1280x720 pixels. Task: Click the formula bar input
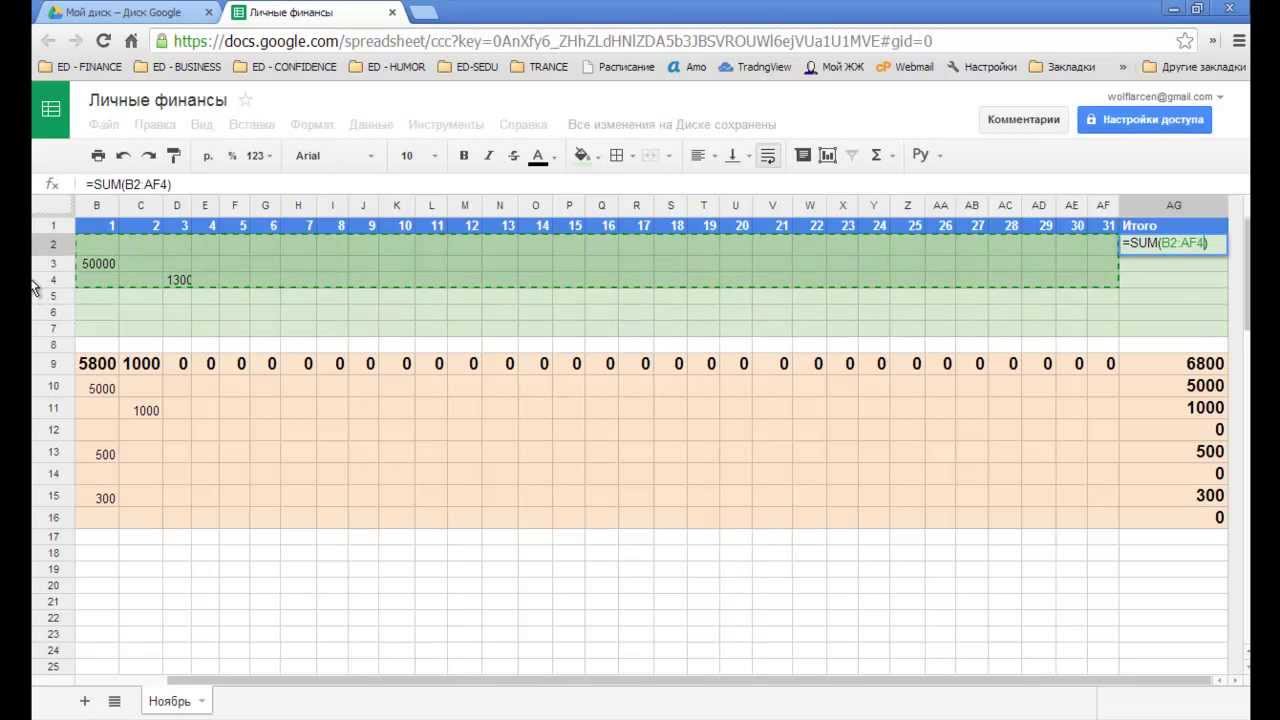(660, 184)
